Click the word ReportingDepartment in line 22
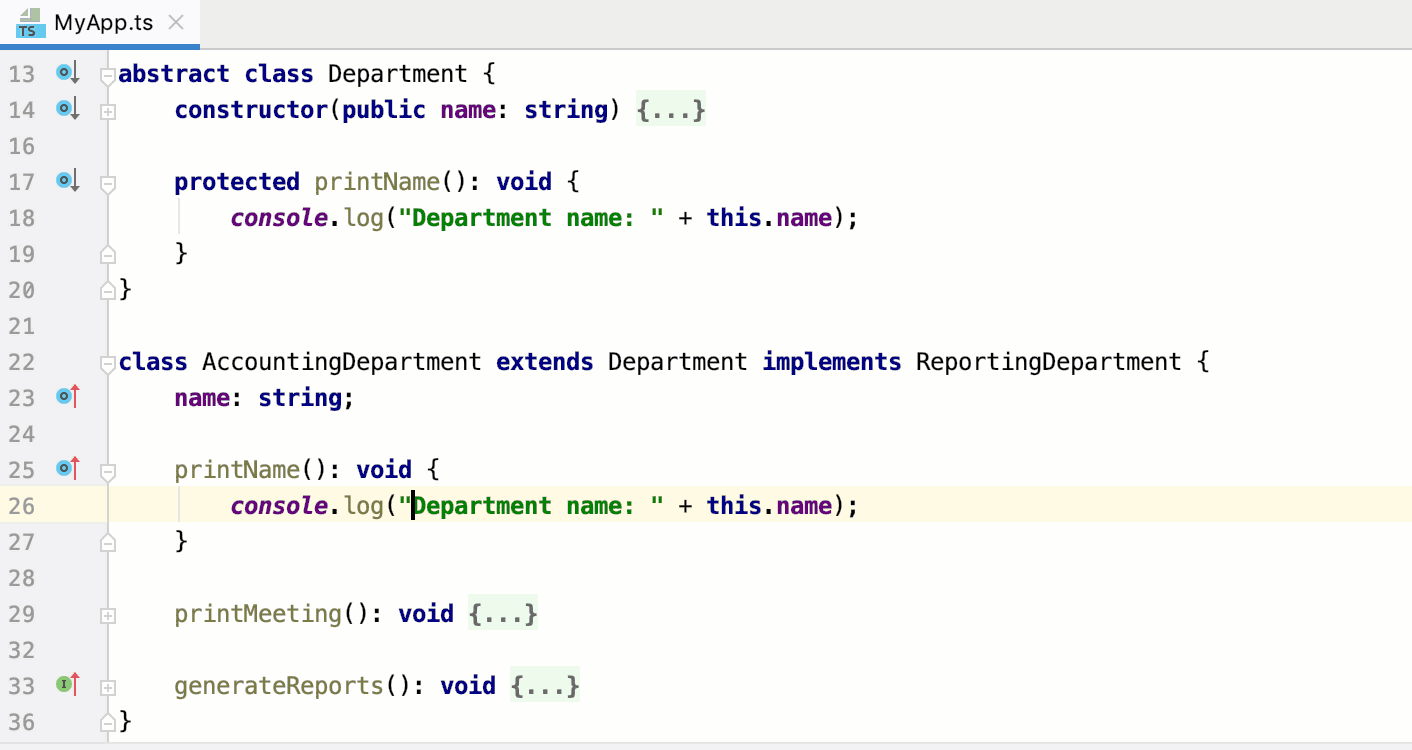 click(1047, 362)
